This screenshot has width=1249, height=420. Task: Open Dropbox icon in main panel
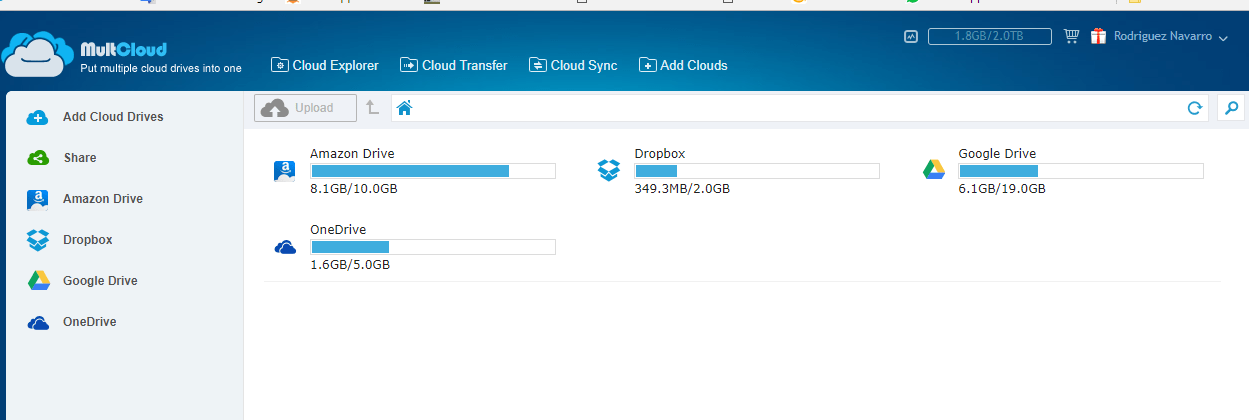[609, 170]
